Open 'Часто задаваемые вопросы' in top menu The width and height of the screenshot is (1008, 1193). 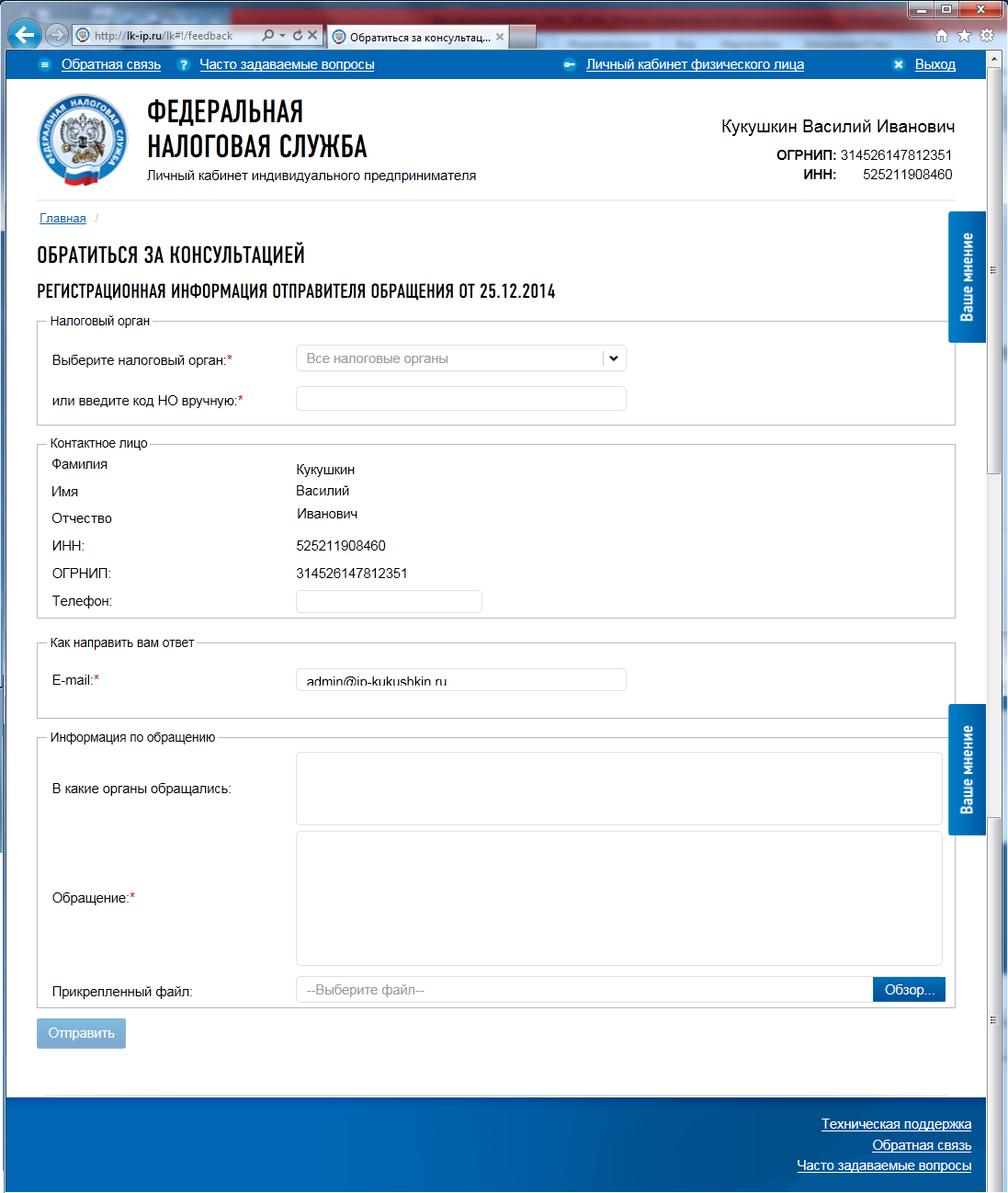(x=287, y=64)
